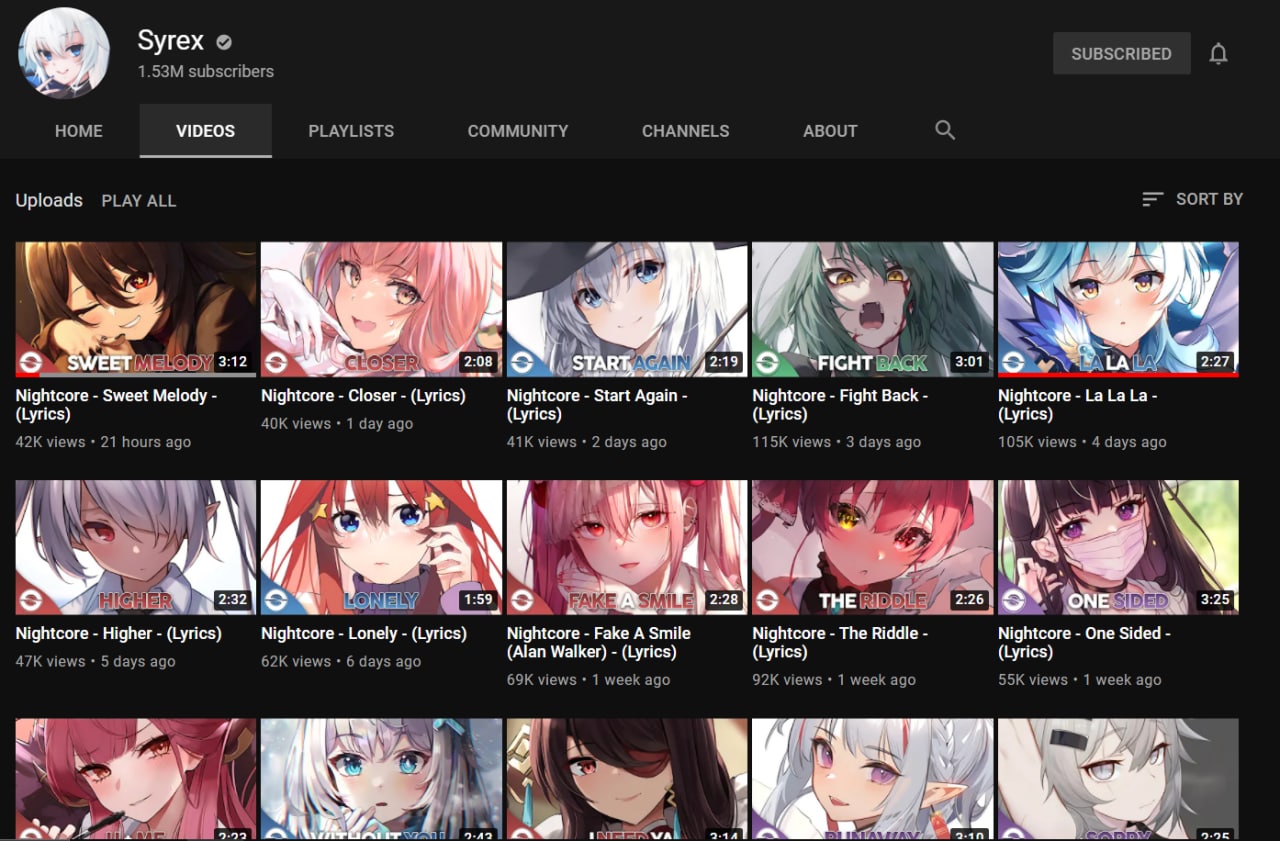1280x841 pixels.
Task: Open the Sort By dropdown
Action: tap(1193, 199)
